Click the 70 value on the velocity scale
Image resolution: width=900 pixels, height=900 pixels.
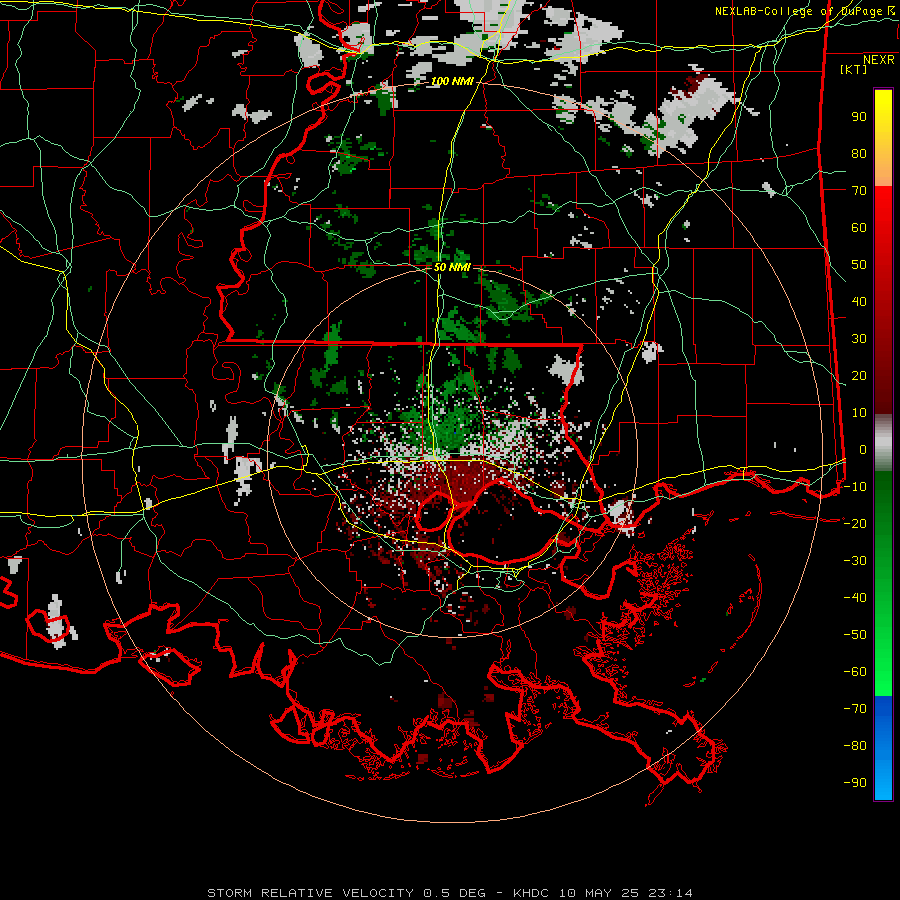(x=859, y=191)
